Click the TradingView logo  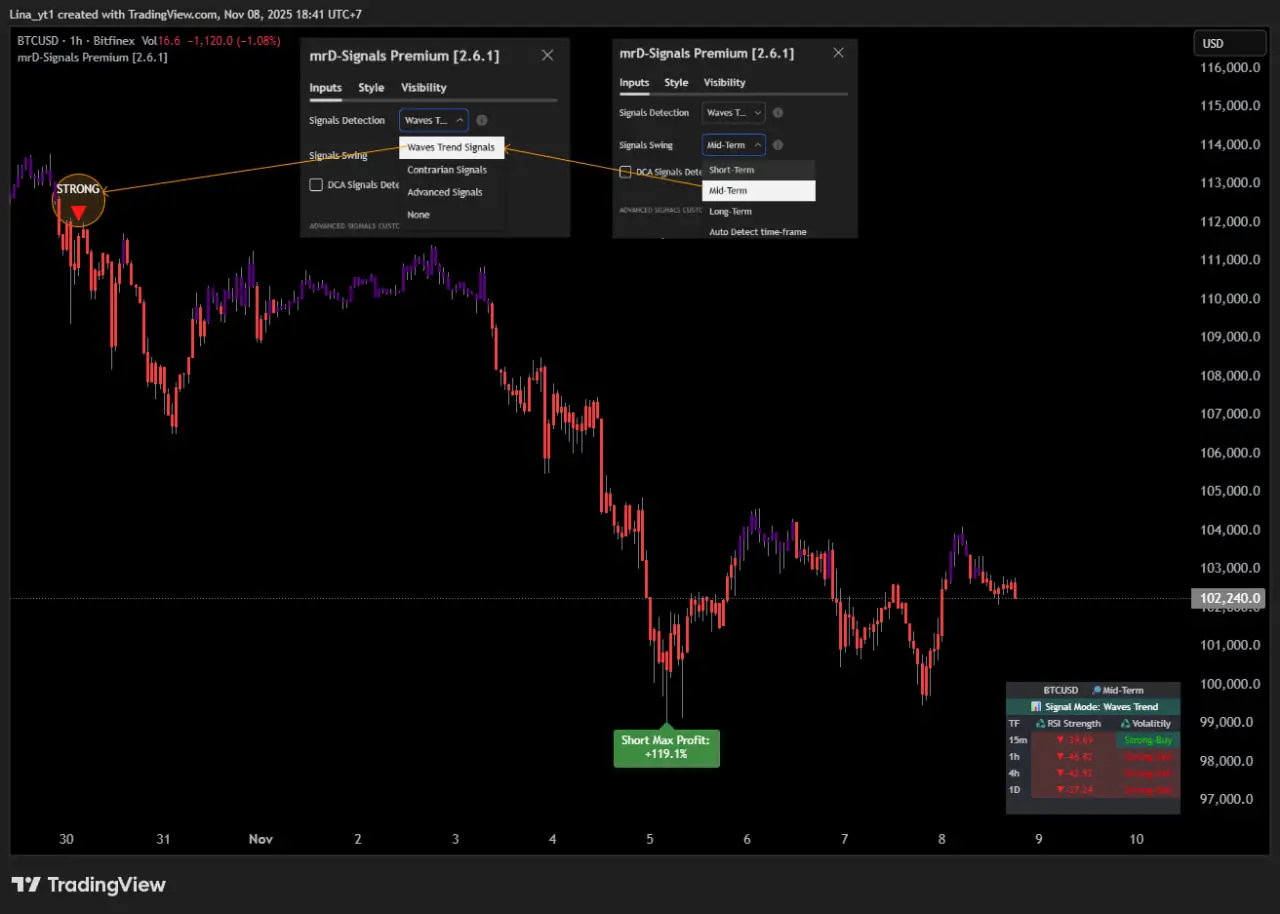coord(88,885)
